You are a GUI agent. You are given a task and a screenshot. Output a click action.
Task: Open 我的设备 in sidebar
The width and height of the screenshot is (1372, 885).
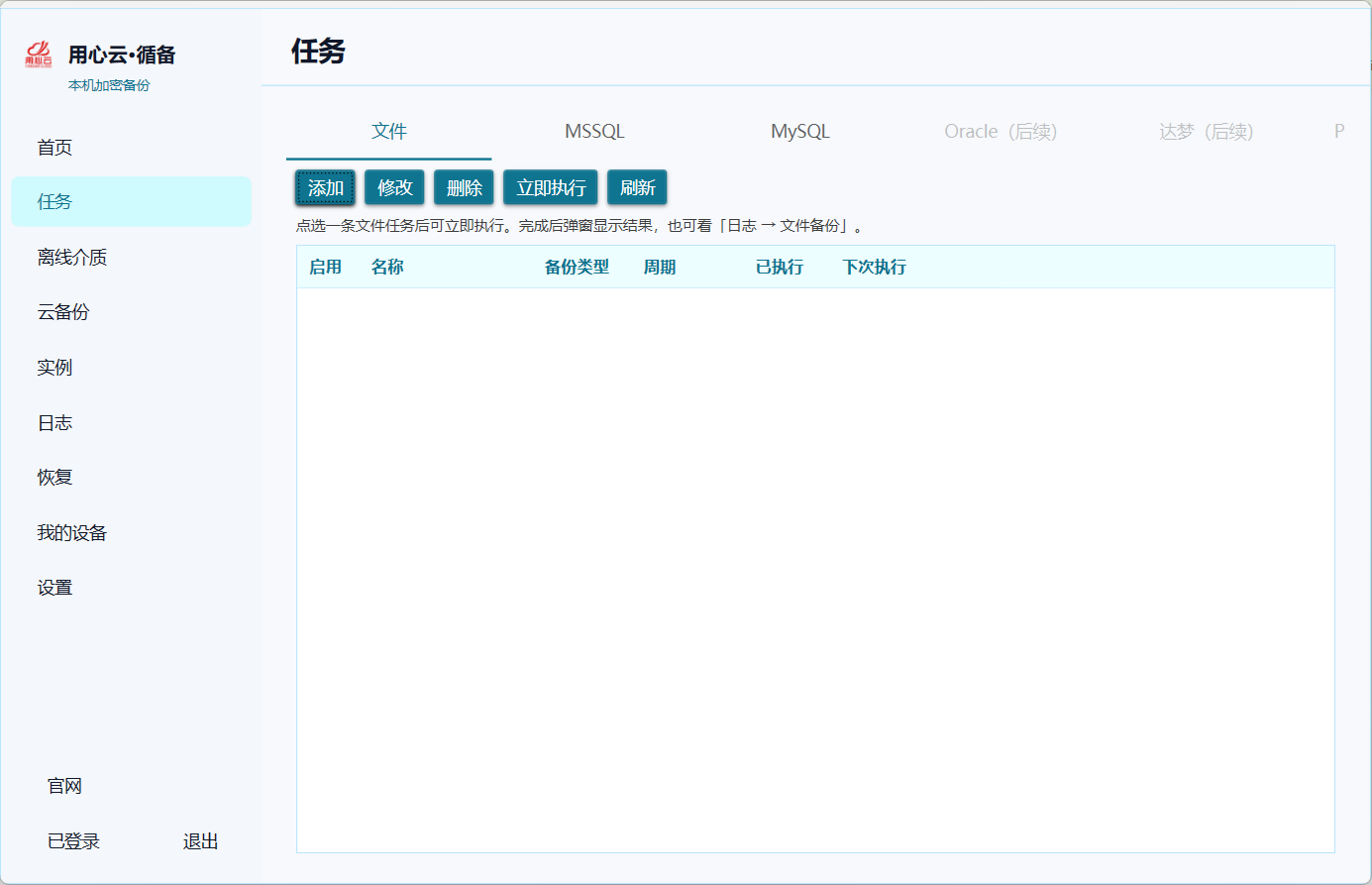71,533
